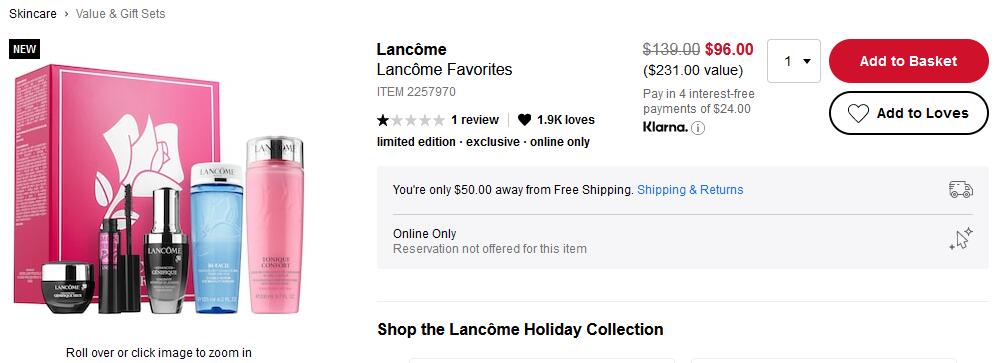The height and width of the screenshot is (363, 995).
Task: Click the Lancôme brand name link
Action: 411,49
